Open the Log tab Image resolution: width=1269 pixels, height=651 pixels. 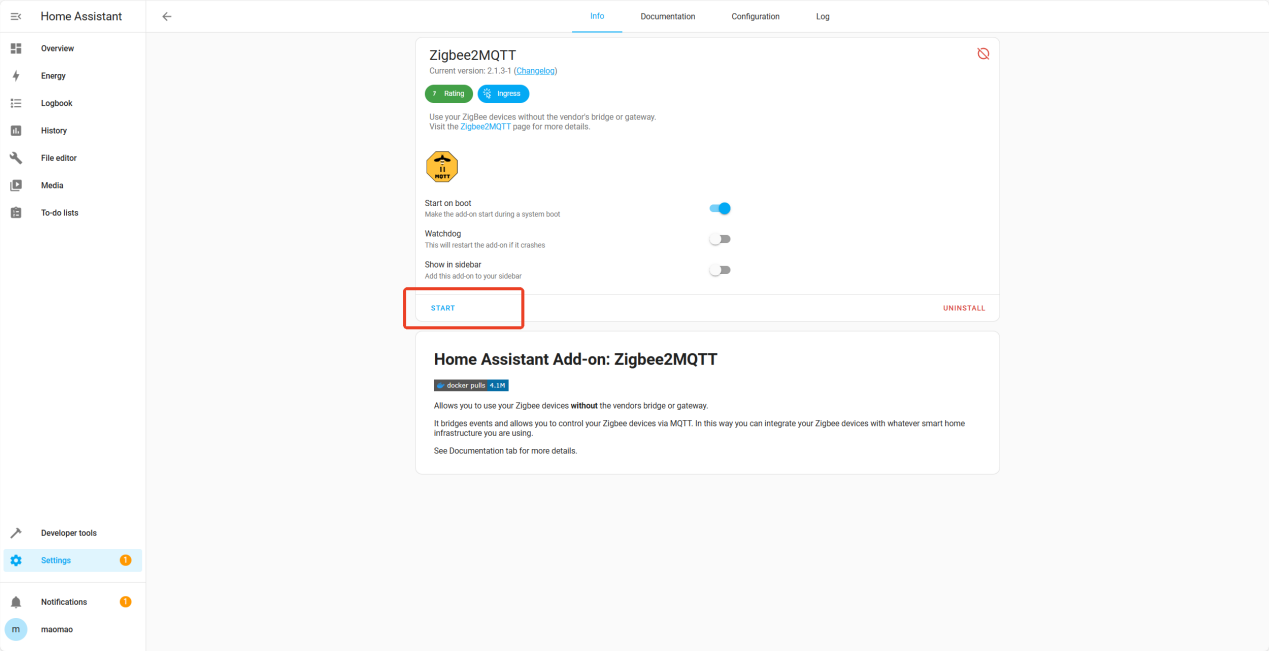(822, 16)
